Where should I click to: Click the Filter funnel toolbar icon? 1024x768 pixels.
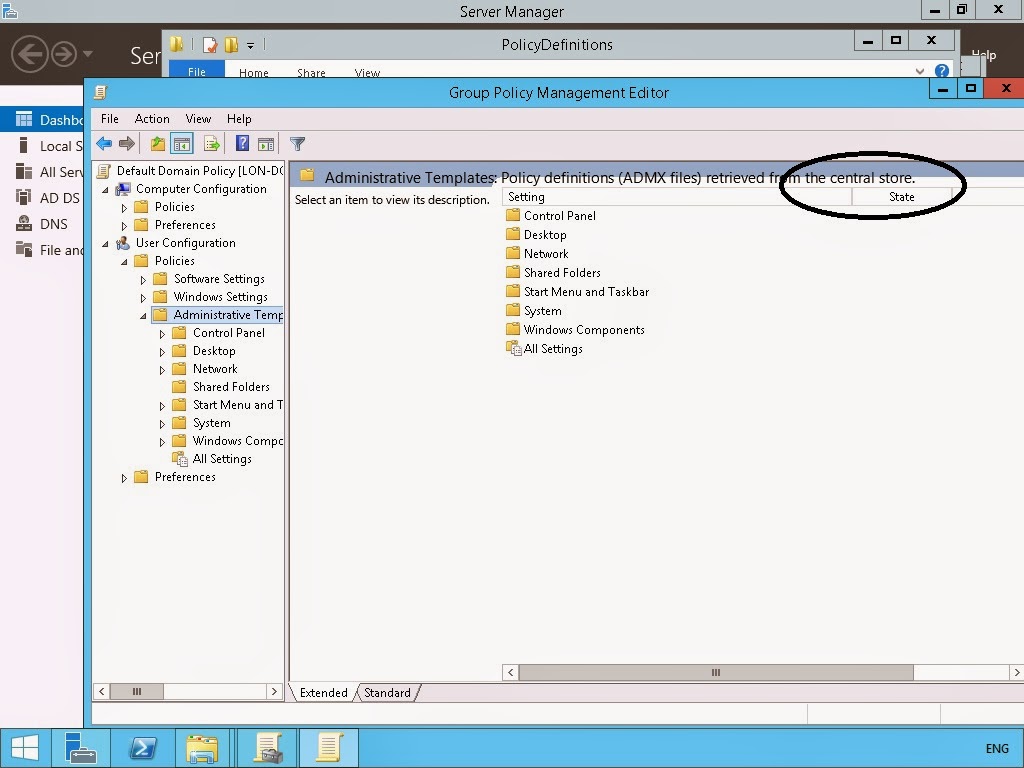[x=297, y=143]
